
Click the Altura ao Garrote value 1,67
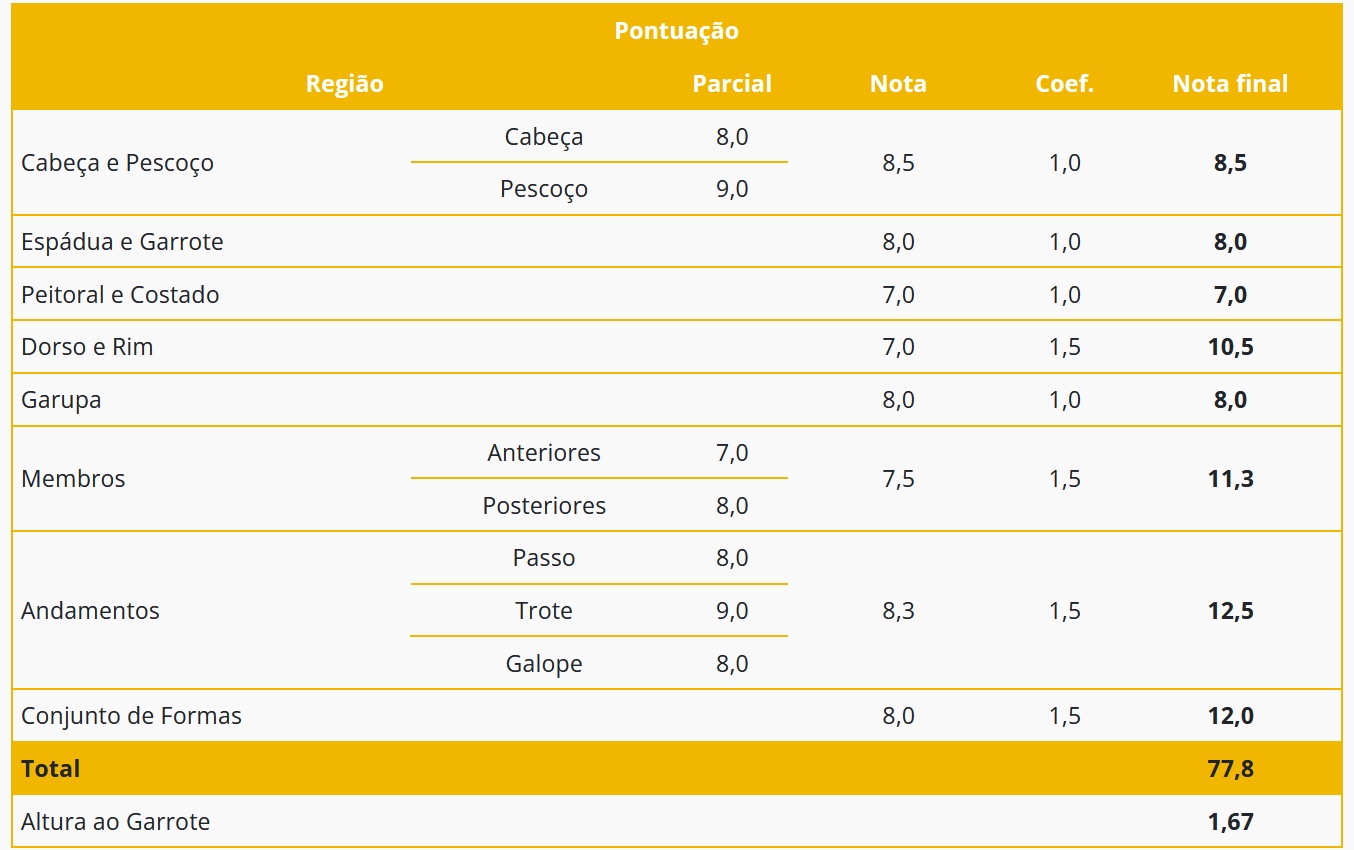(x=1230, y=822)
